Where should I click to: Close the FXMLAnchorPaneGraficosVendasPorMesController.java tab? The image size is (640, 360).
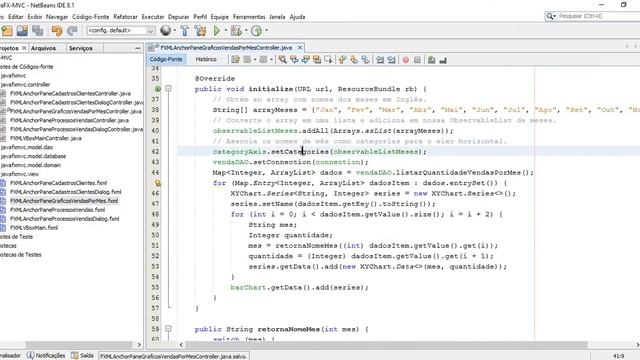[x=300, y=48]
